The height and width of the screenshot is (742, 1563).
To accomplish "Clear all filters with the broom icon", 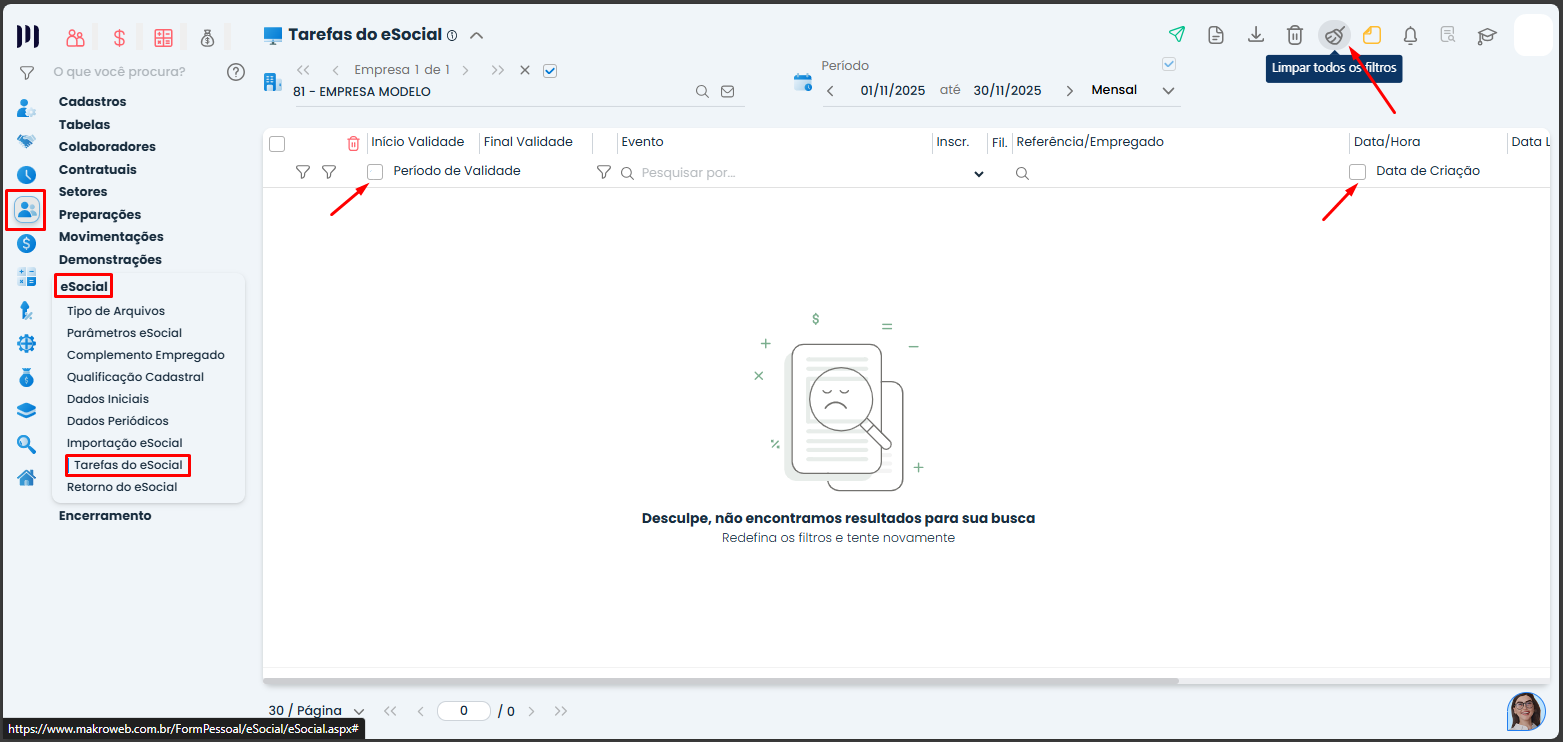I will point(1334,35).
